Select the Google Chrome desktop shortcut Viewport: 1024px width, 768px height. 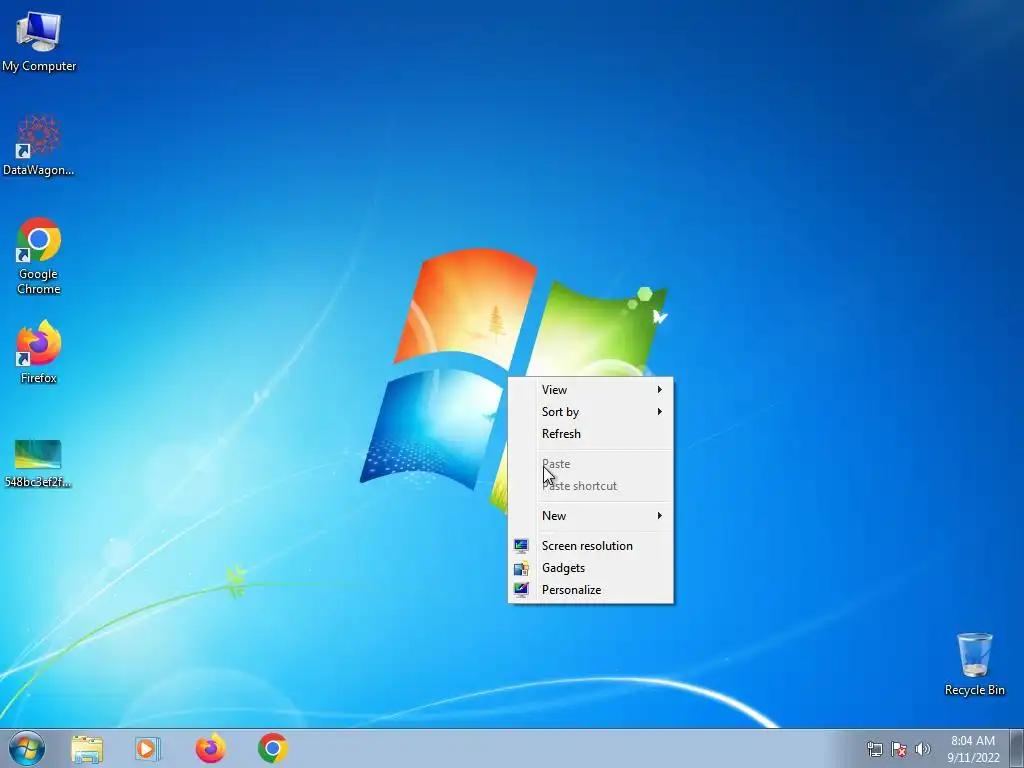pyautogui.click(x=39, y=255)
